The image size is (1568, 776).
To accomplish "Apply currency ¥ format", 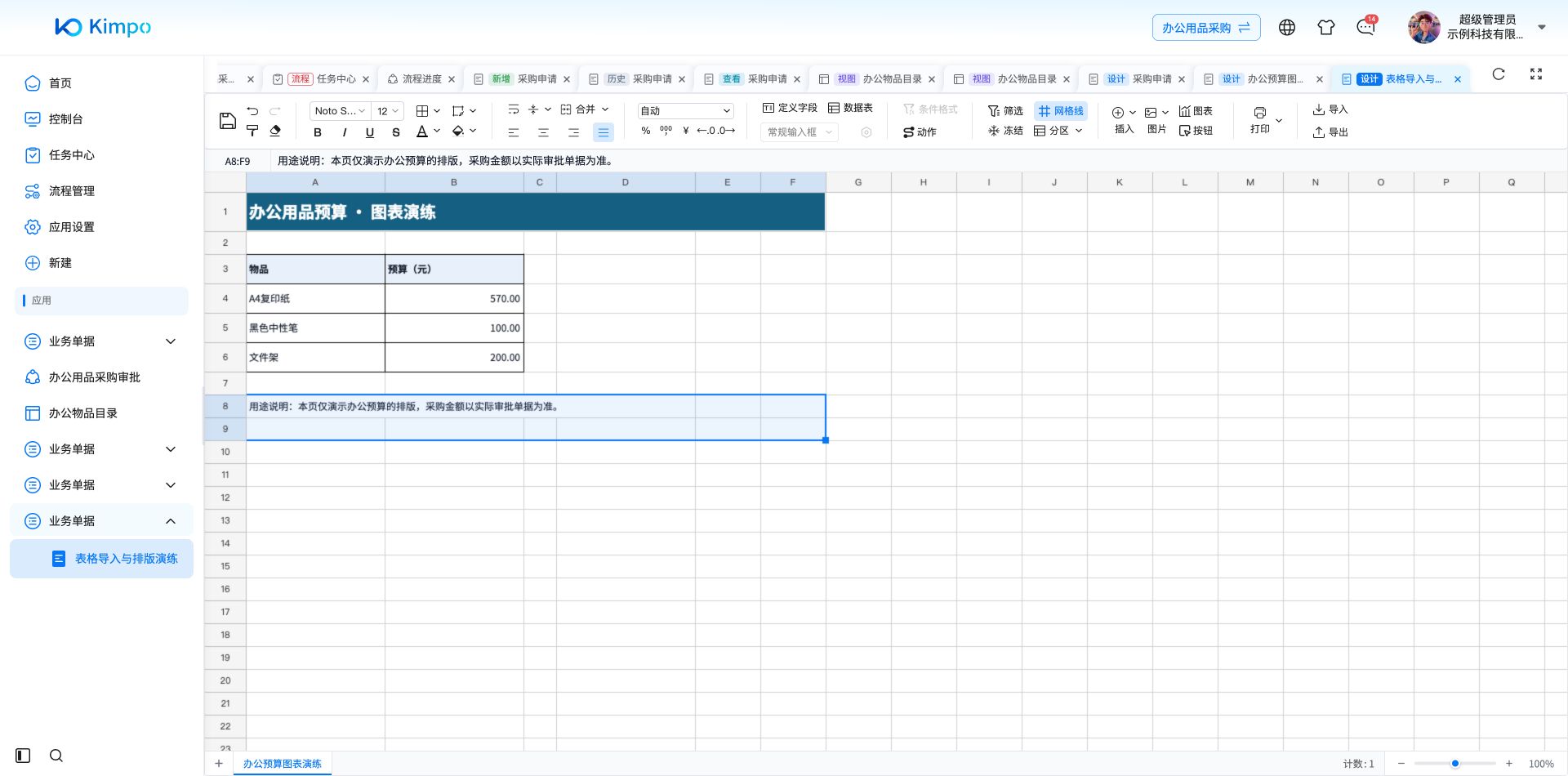I will 686,131.
